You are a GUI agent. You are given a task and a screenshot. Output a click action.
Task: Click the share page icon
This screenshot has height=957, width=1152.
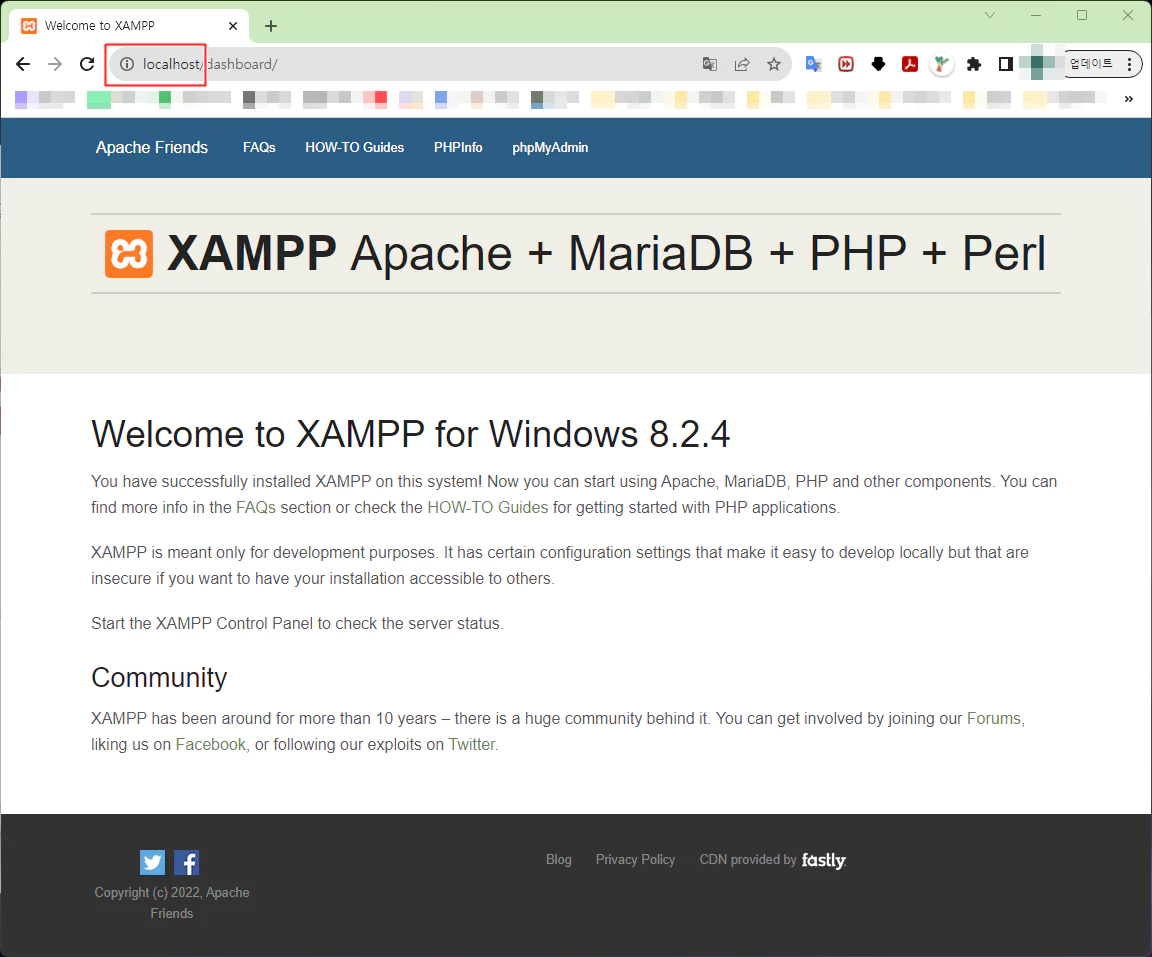click(x=742, y=64)
